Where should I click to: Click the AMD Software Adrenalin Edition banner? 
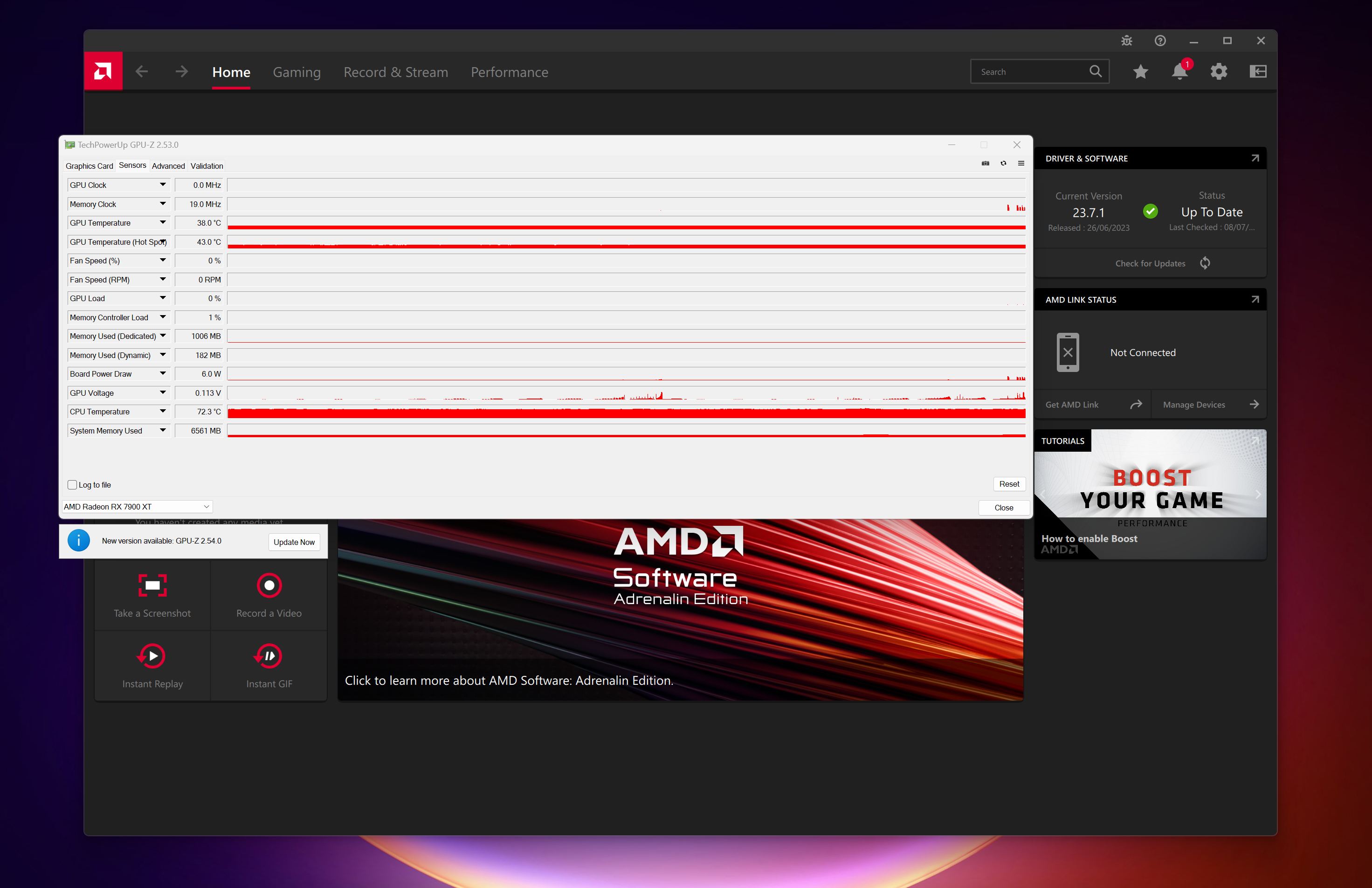pyautogui.click(x=680, y=610)
